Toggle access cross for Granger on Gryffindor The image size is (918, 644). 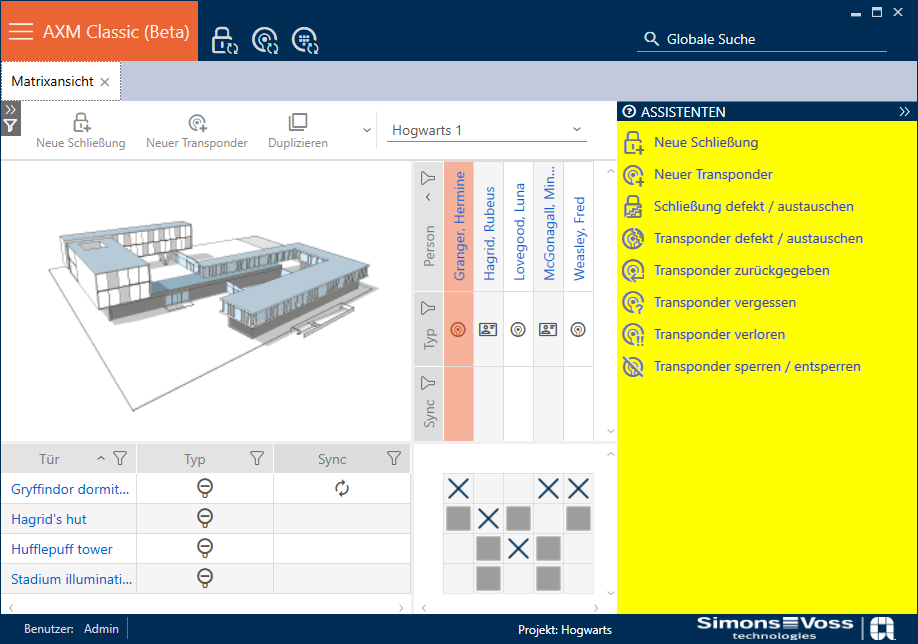point(458,488)
